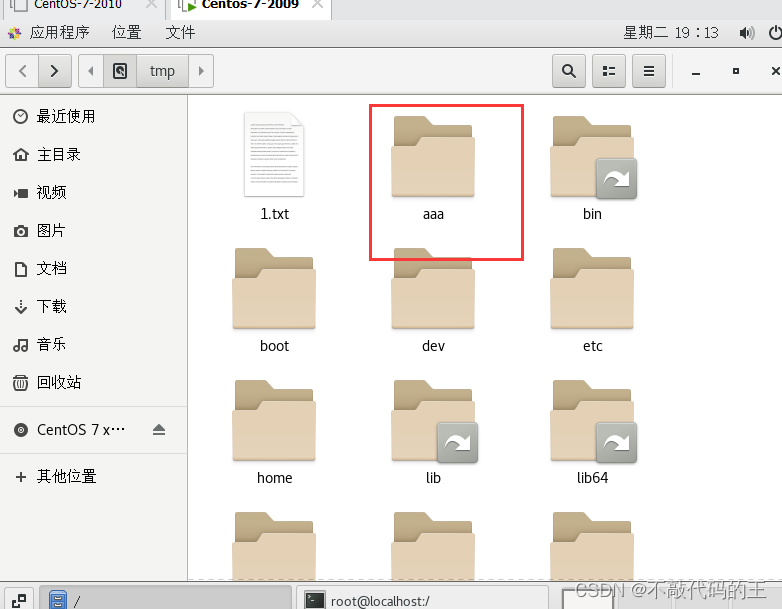Open the volume speaker icon in top bar
This screenshot has height=609, width=782.
point(747,33)
